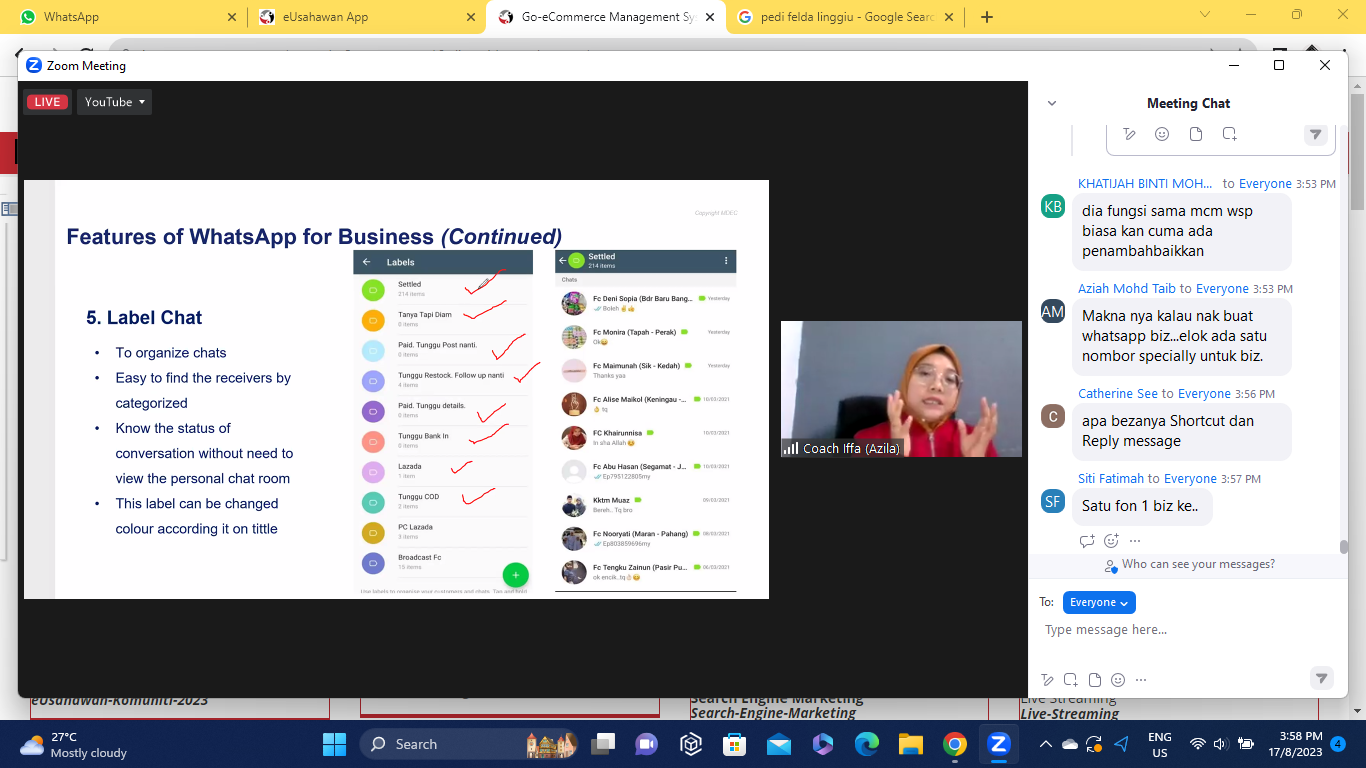Open Google Chrome from the taskbar
Viewport: 1366px width, 768px height.
pyautogui.click(x=954, y=744)
